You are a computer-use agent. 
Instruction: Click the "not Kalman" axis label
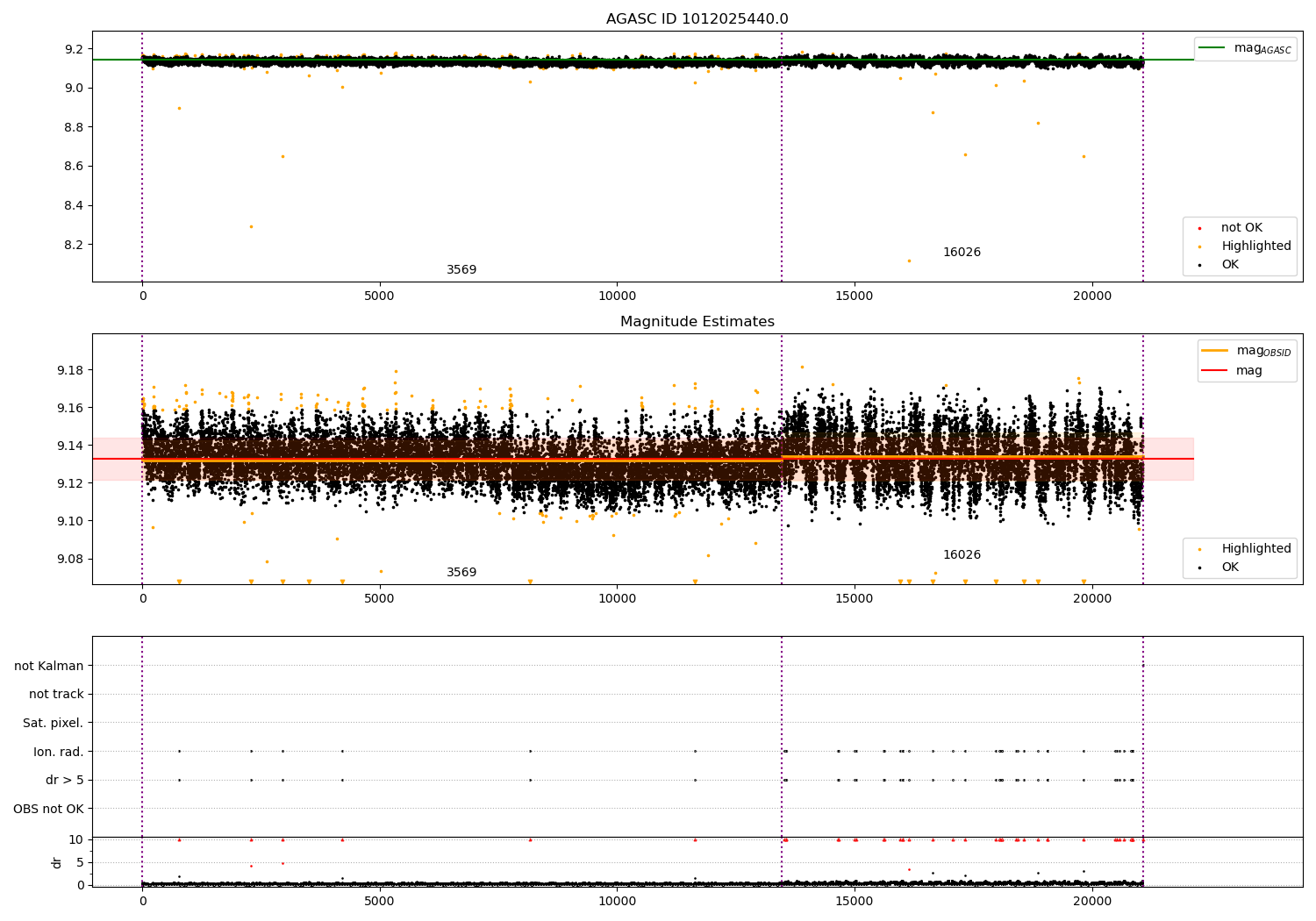(x=49, y=667)
